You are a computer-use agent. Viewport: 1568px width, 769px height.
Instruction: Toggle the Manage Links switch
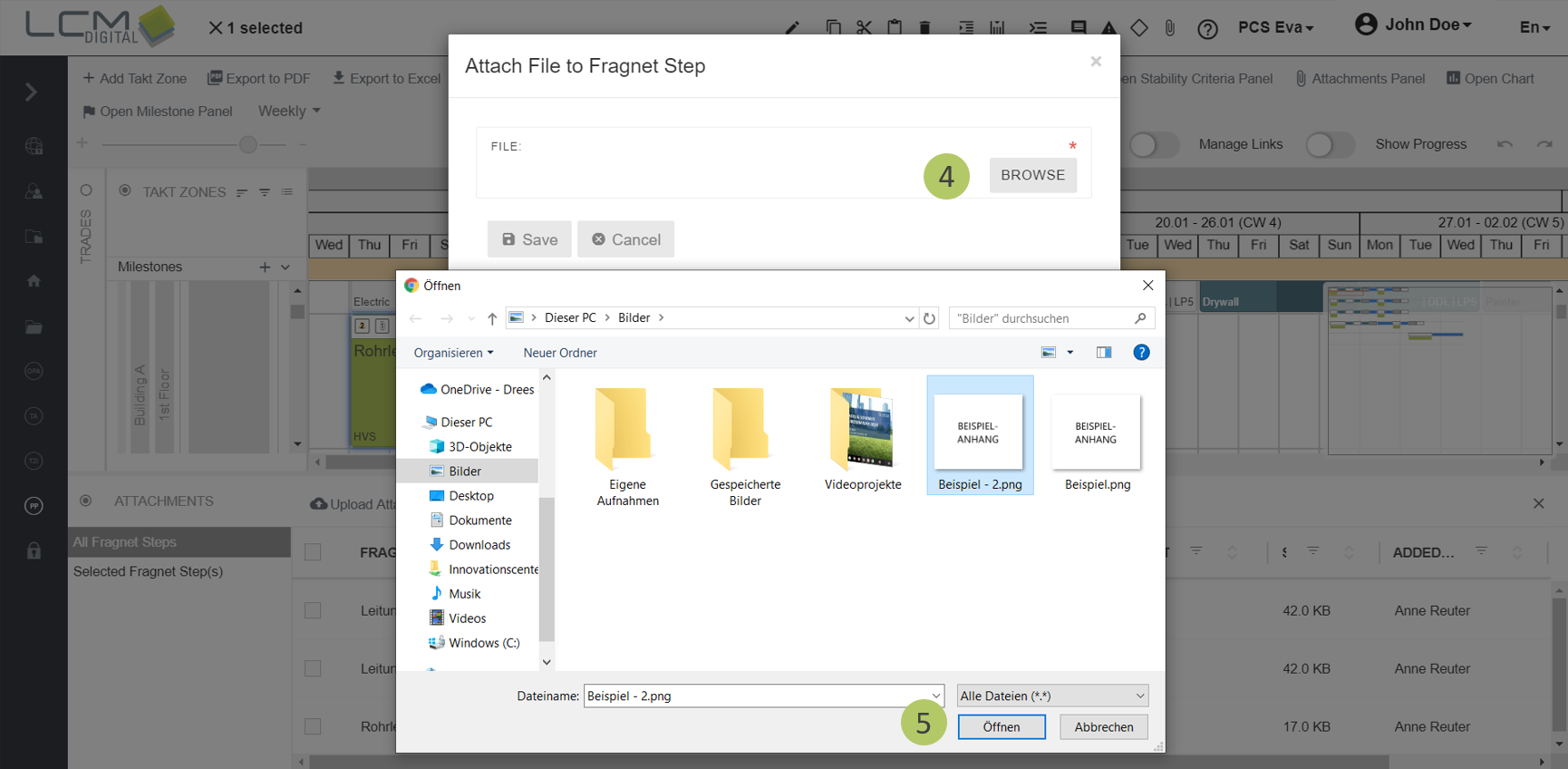pyautogui.click(x=1153, y=144)
